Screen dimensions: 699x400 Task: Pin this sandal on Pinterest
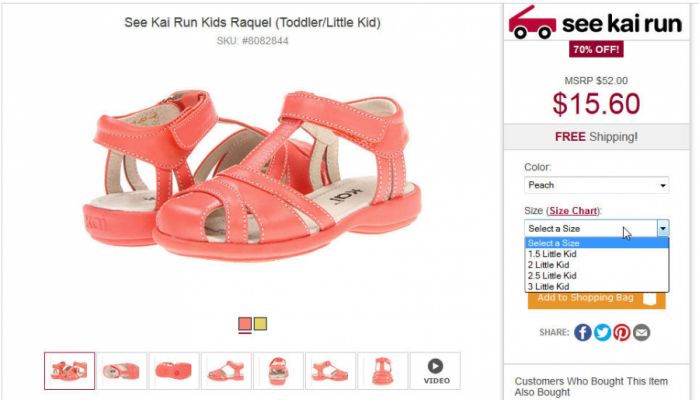tap(622, 332)
